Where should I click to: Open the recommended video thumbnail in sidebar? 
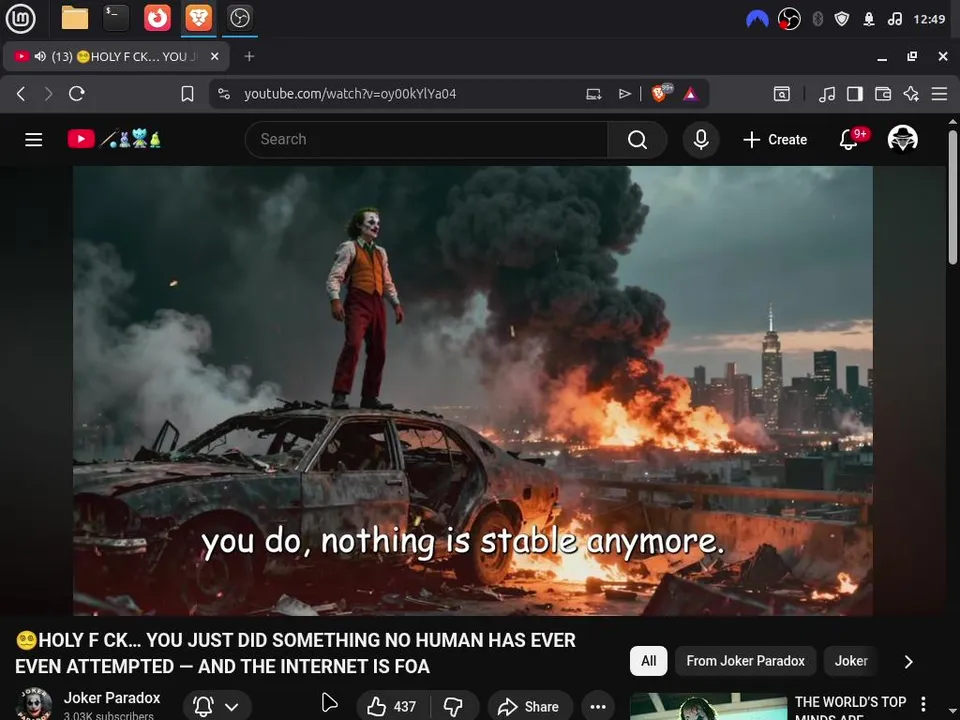(x=708, y=707)
